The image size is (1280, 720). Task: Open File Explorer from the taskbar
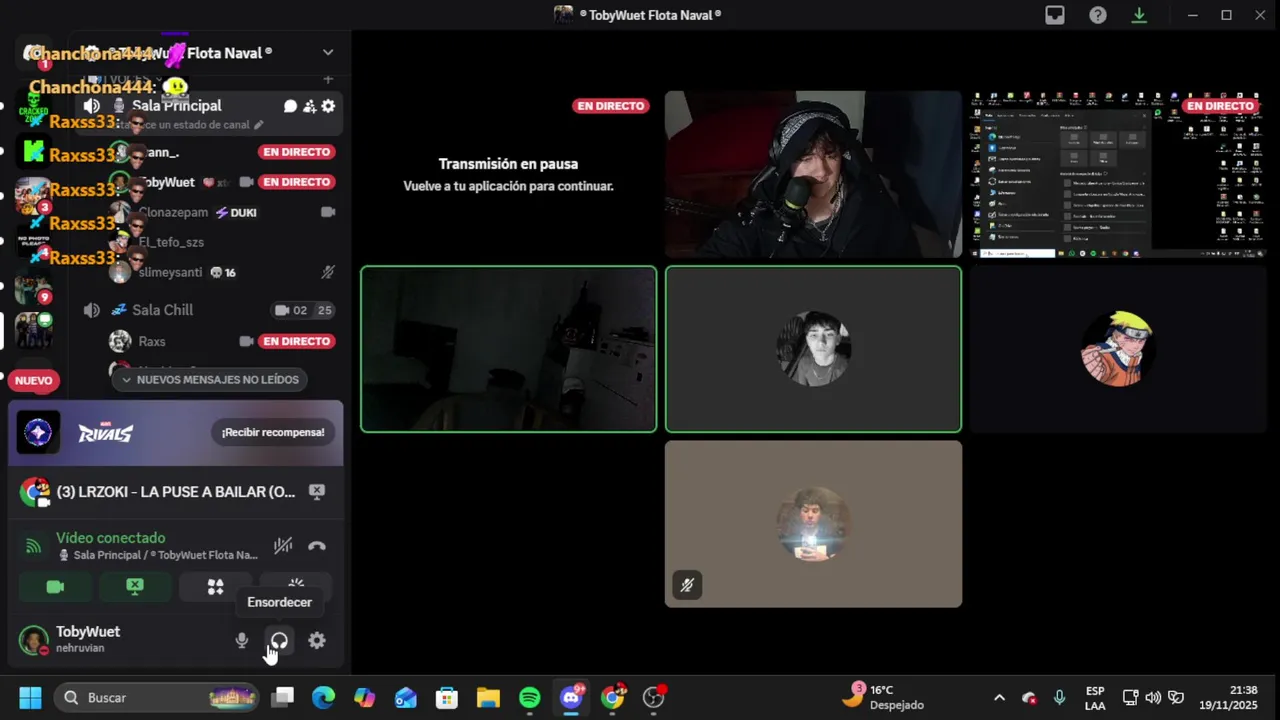pos(488,697)
